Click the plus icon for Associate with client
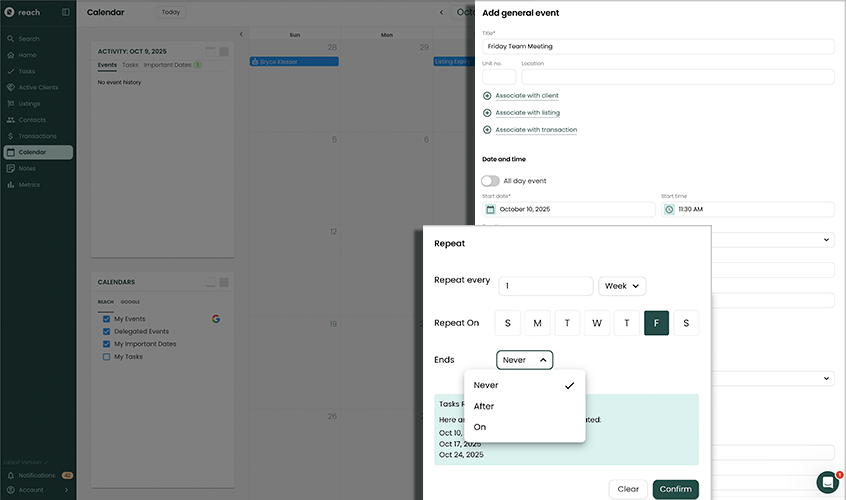This screenshot has height=500, width=846. pos(487,96)
